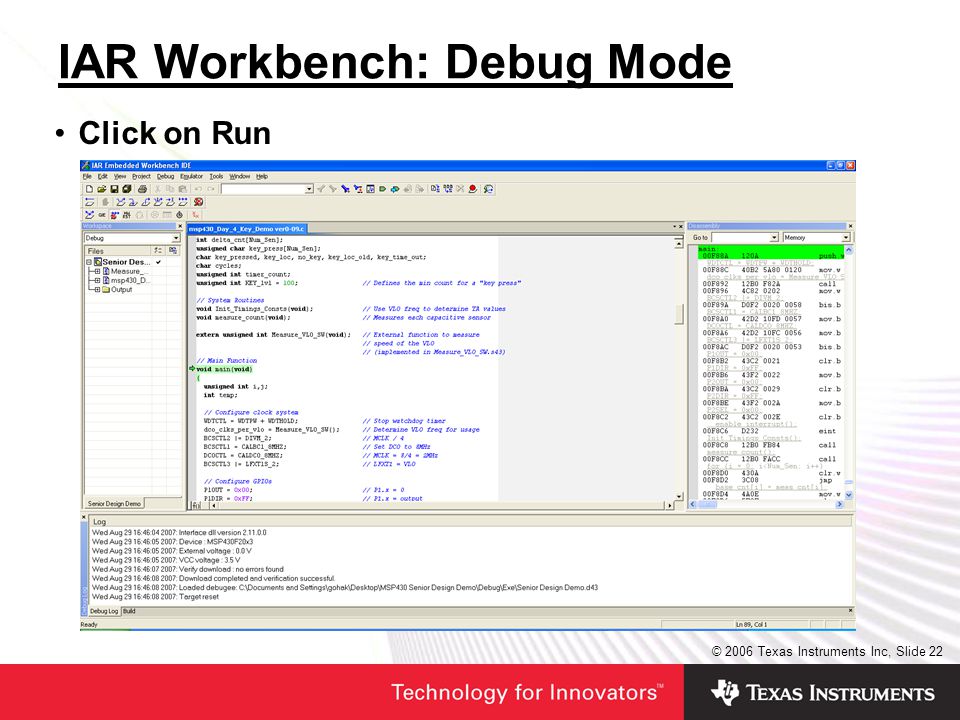Screen dimensions: 960x720
Task: Expand the Output folder tree node
Action: point(97,290)
